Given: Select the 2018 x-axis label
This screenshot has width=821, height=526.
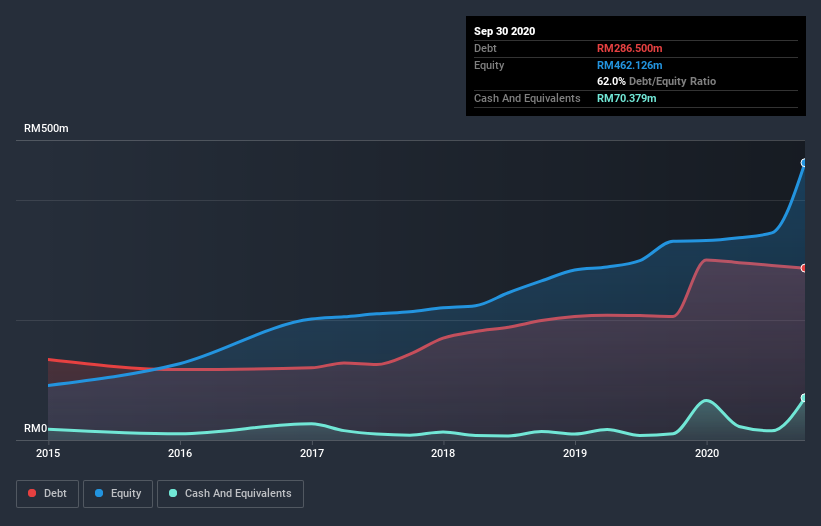Looking at the screenshot, I should [443, 453].
